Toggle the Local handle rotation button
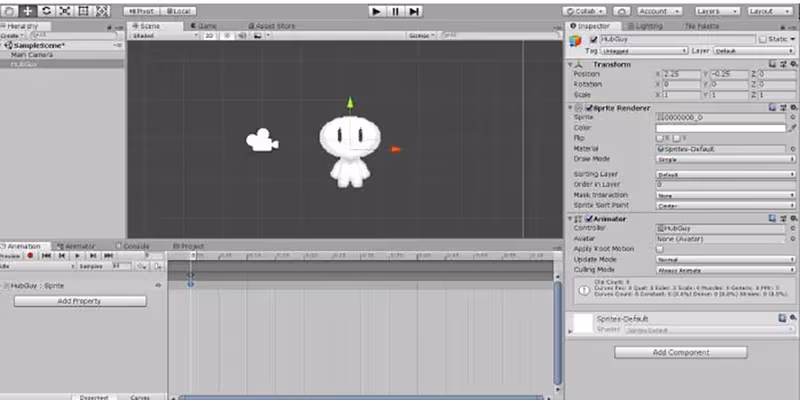Viewport: 800px width, 400px height. pos(179,11)
